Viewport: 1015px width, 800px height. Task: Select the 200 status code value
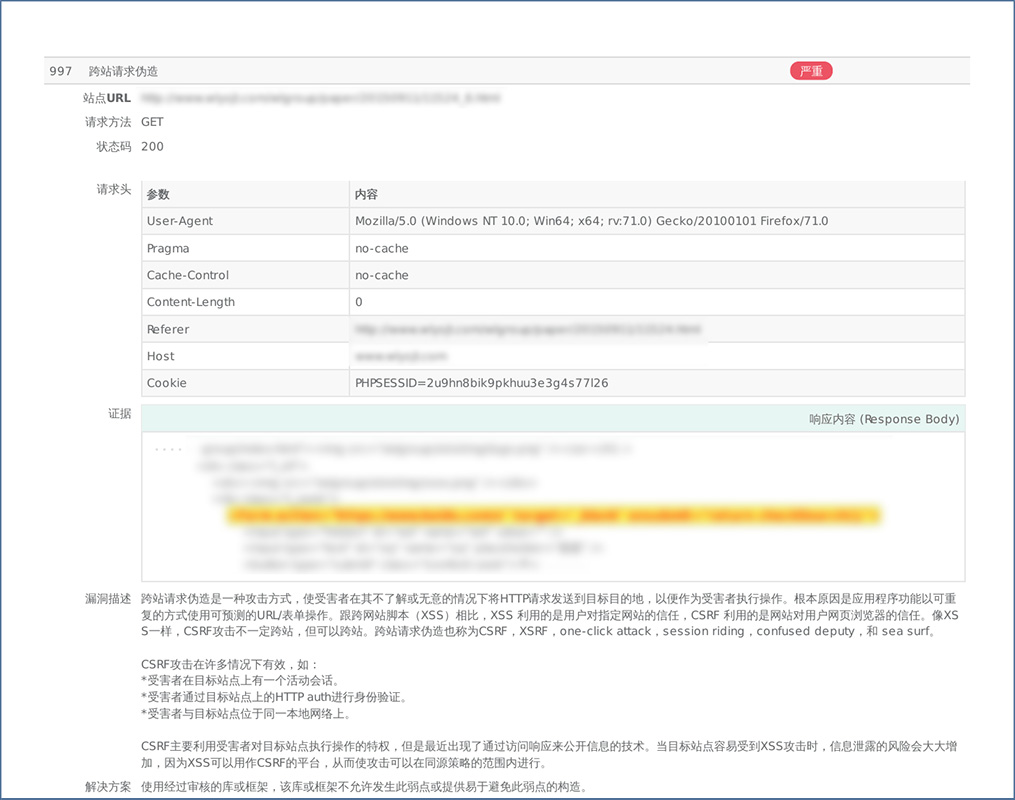pyautogui.click(x=152, y=146)
